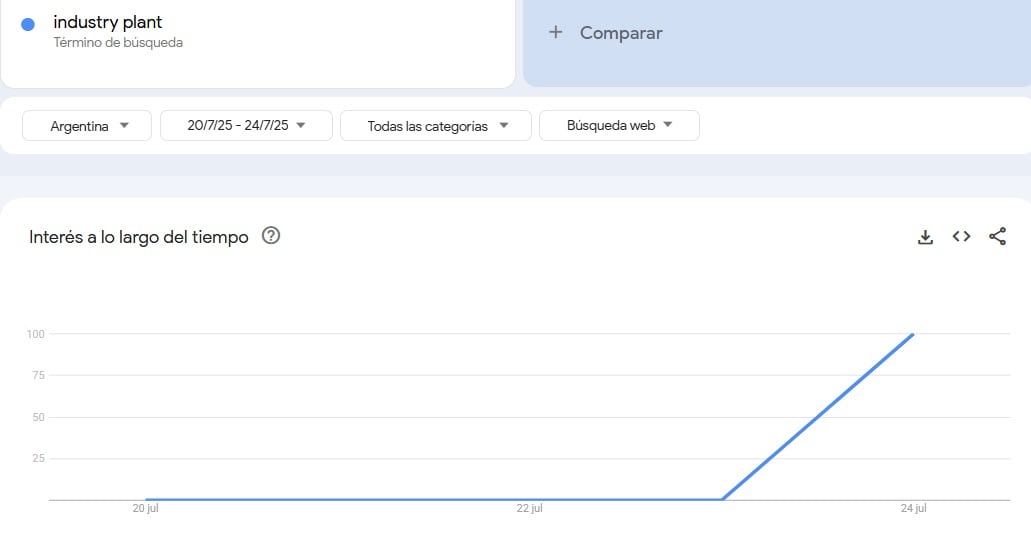This screenshot has height=541, width=1031.
Task: Click the plus icon next to Comparar
Action: tap(556, 32)
